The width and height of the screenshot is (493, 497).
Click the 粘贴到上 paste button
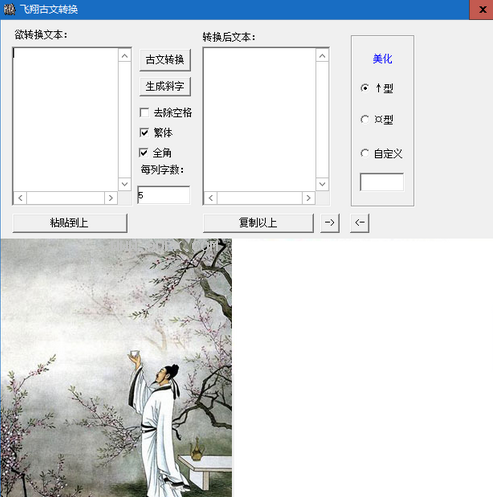point(70,223)
